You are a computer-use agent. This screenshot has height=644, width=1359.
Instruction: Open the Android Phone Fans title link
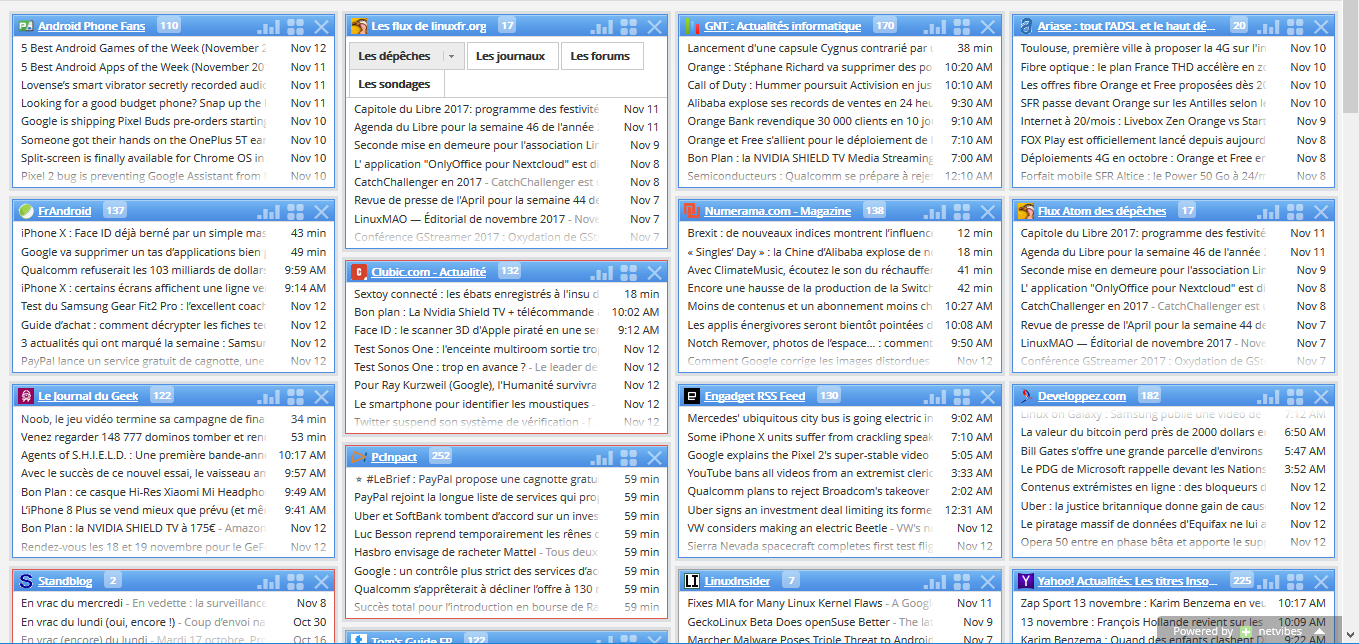[x=91, y=26]
